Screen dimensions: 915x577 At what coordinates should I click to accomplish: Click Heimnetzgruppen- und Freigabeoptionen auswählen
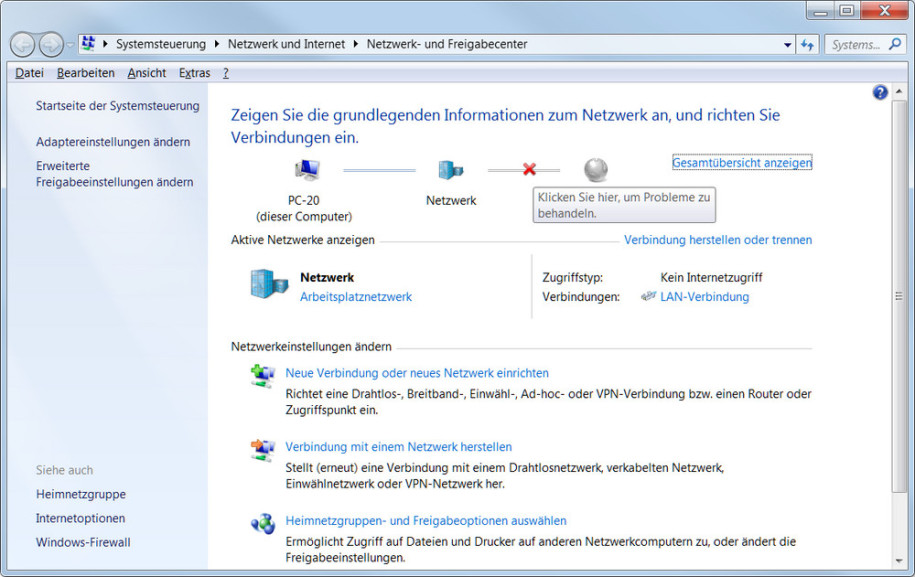[x=426, y=520]
